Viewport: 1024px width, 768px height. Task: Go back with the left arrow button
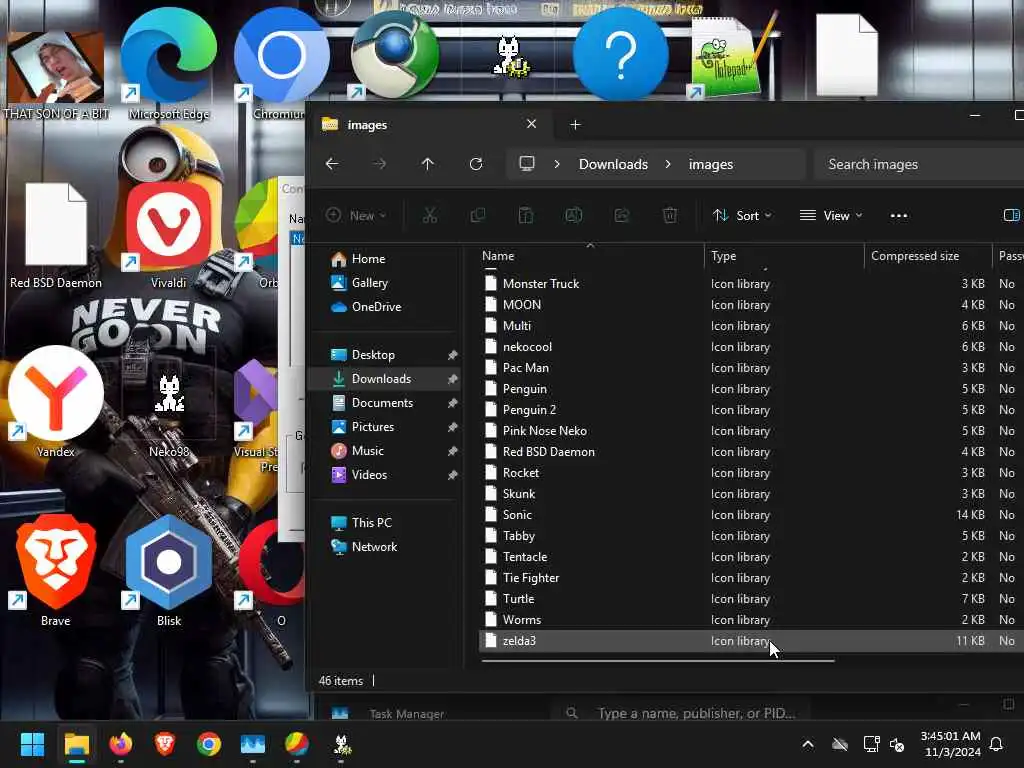pos(332,164)
